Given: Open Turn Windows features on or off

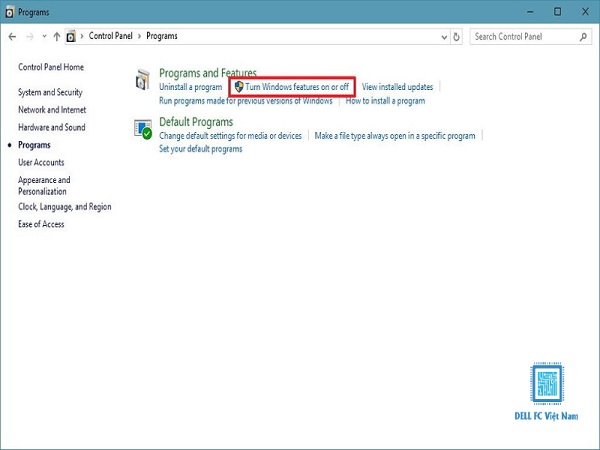Looking at the screenshot, I should (x=297, y=87).
